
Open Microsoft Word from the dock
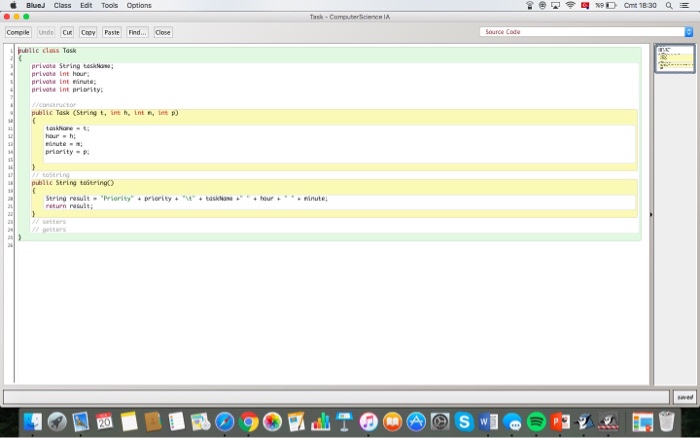click(488, 421)
